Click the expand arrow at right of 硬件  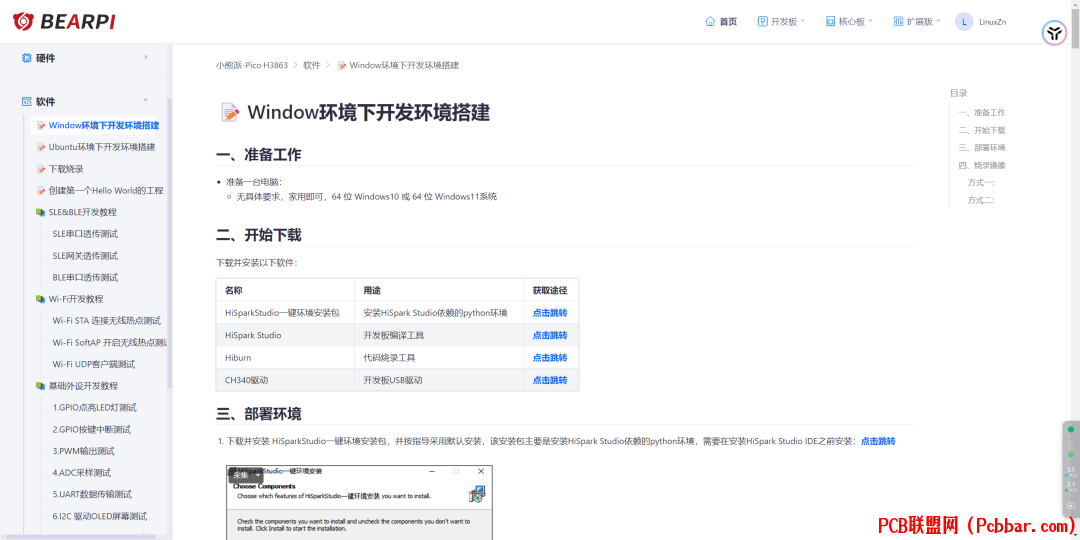coord(146,57)
